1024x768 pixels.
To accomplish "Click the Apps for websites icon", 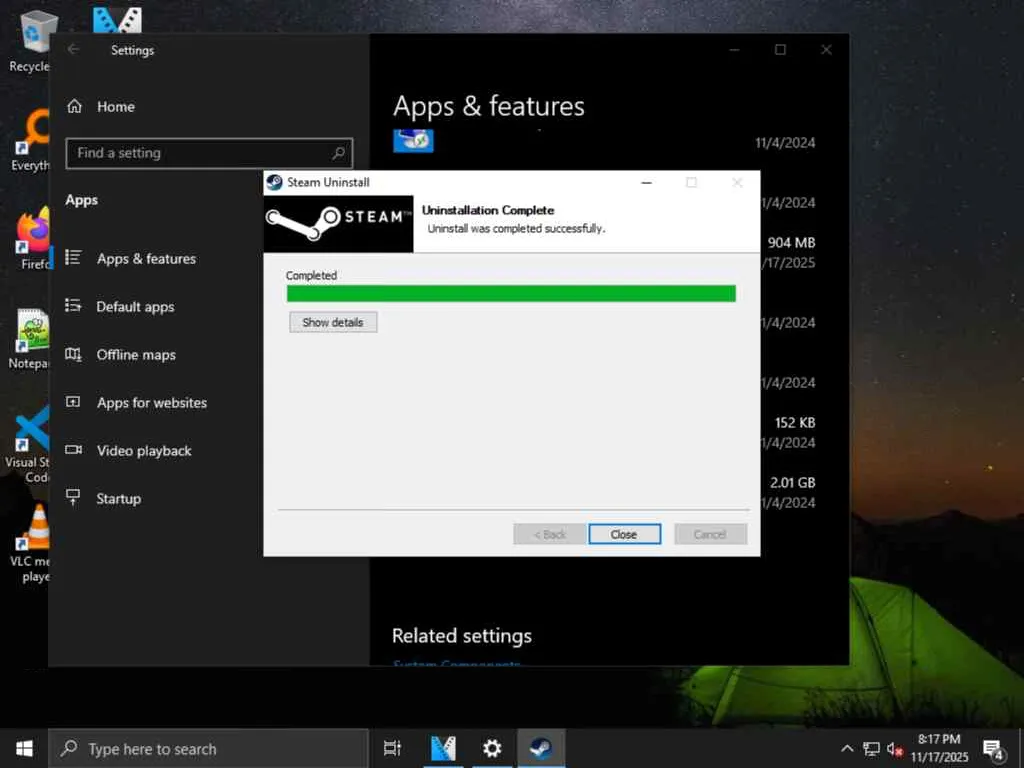I will (74, 402).
